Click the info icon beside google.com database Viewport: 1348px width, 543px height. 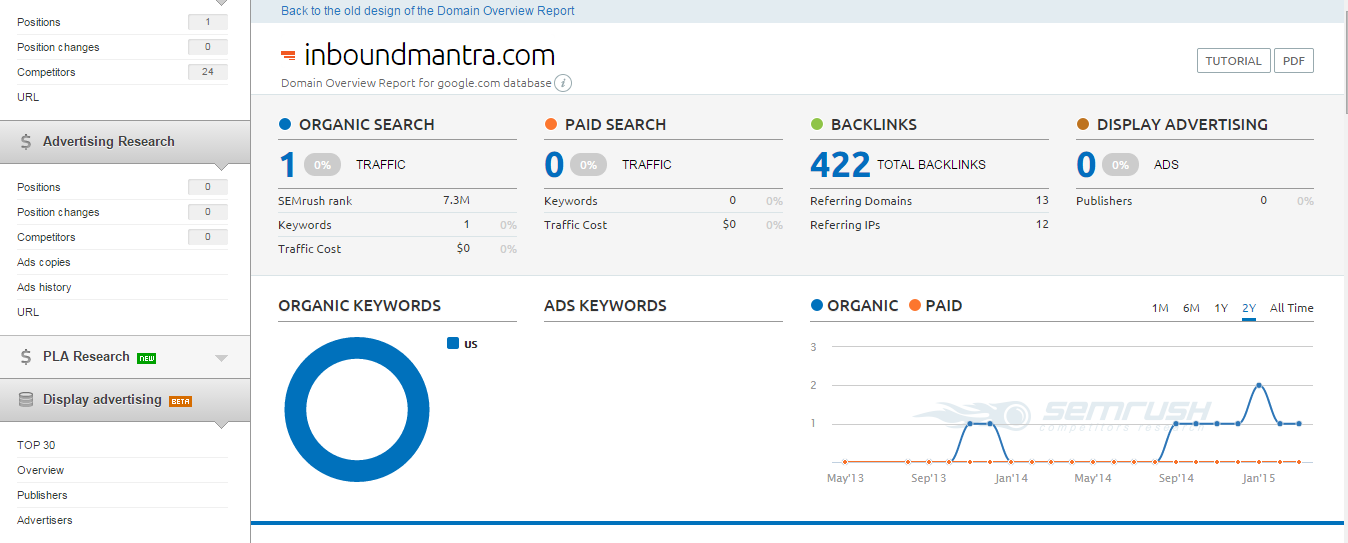[x=563, y=83]
